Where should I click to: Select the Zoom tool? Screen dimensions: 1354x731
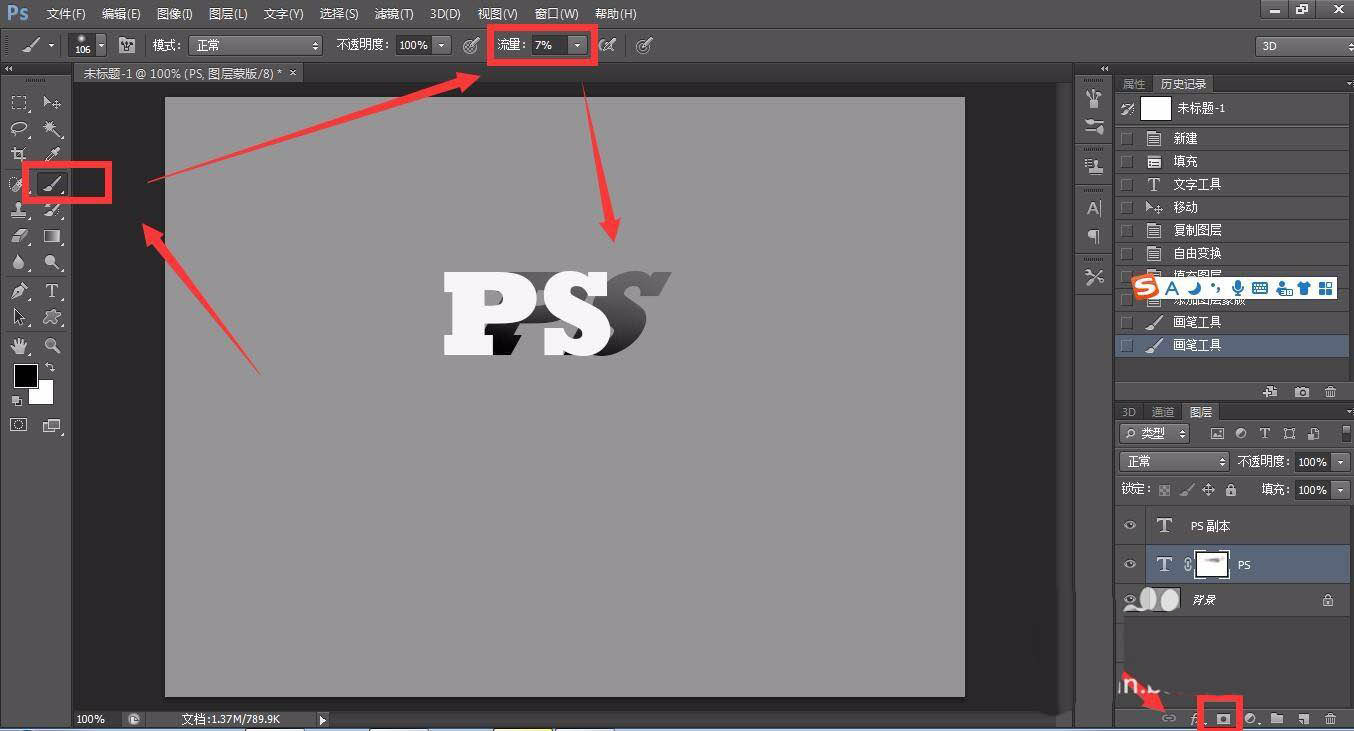[x=52, y=346]
